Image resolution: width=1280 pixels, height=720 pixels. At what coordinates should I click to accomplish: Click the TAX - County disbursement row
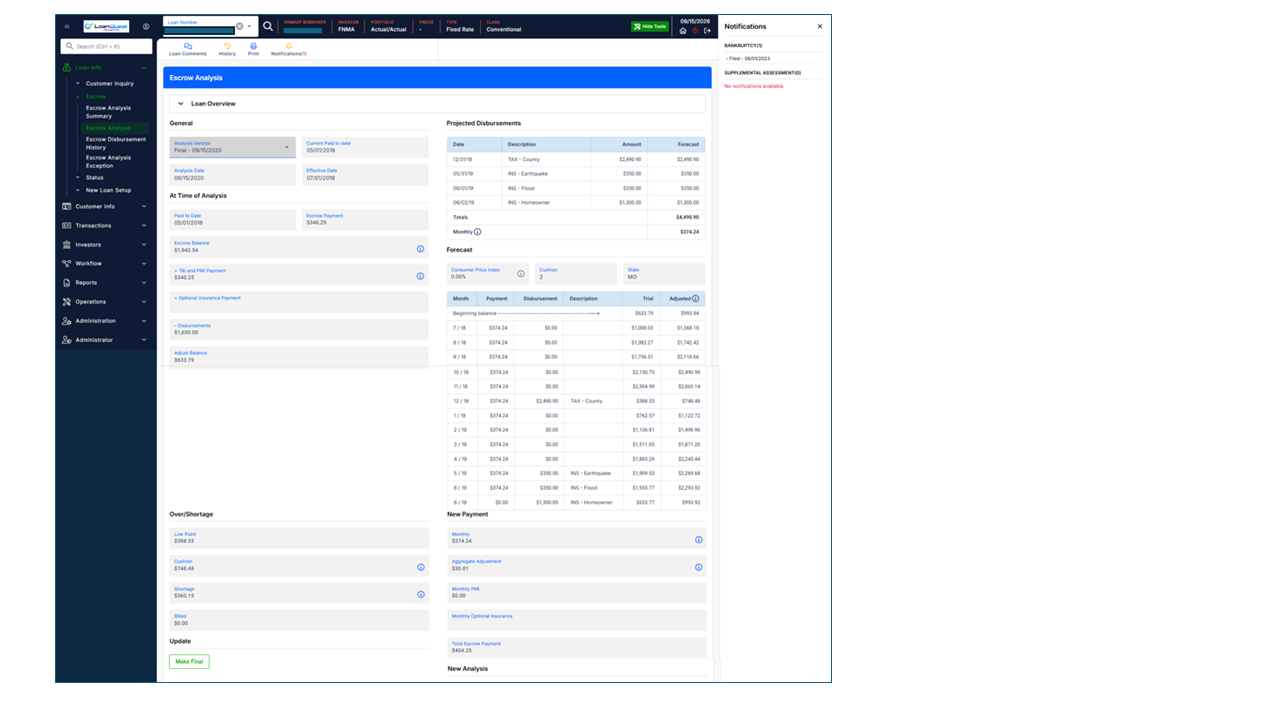(x=576, y=159)
